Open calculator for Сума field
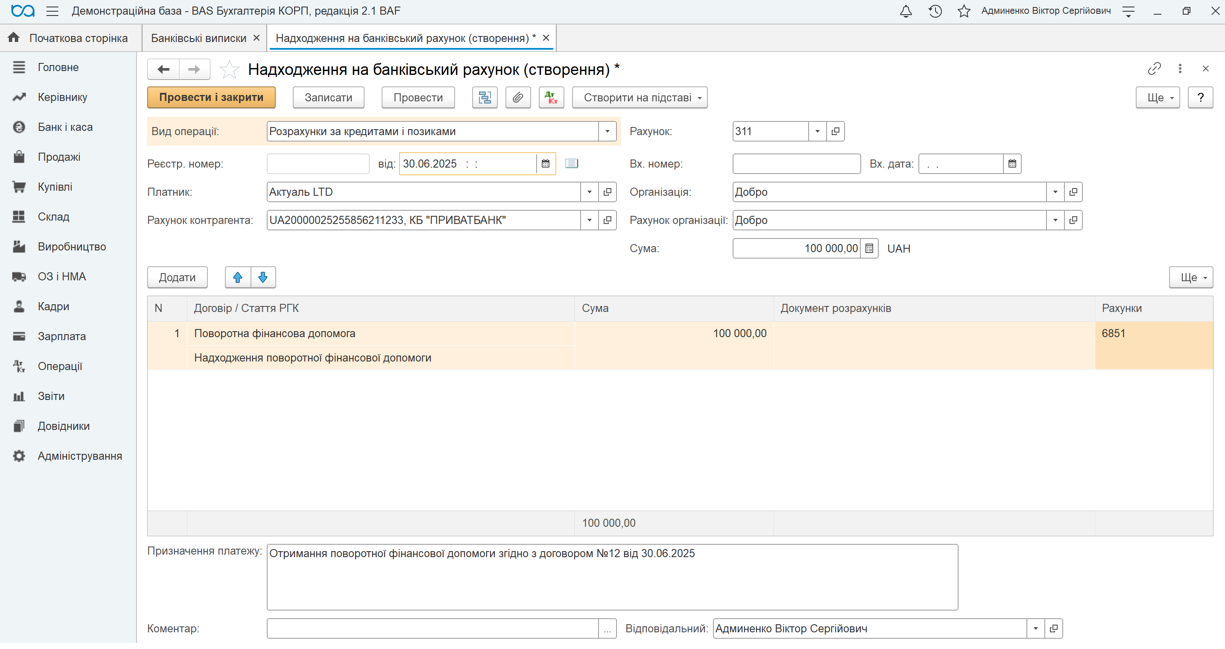 (869, 249)
